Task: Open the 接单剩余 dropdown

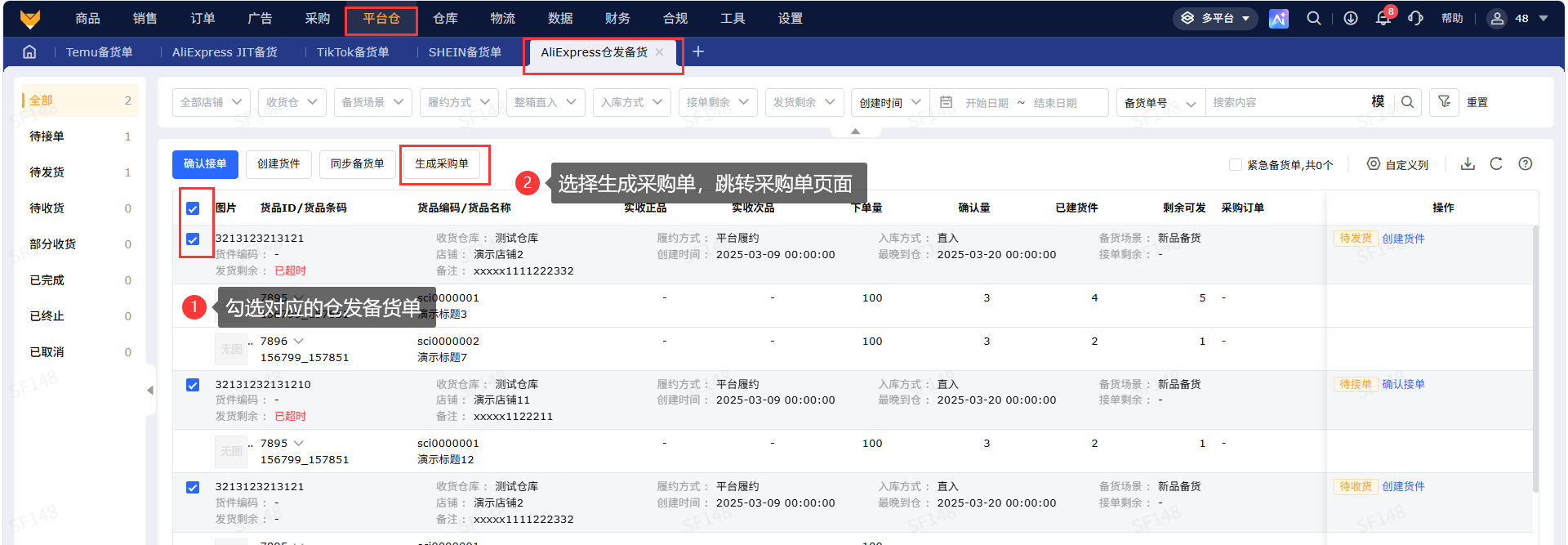Action: click(718, 102)
